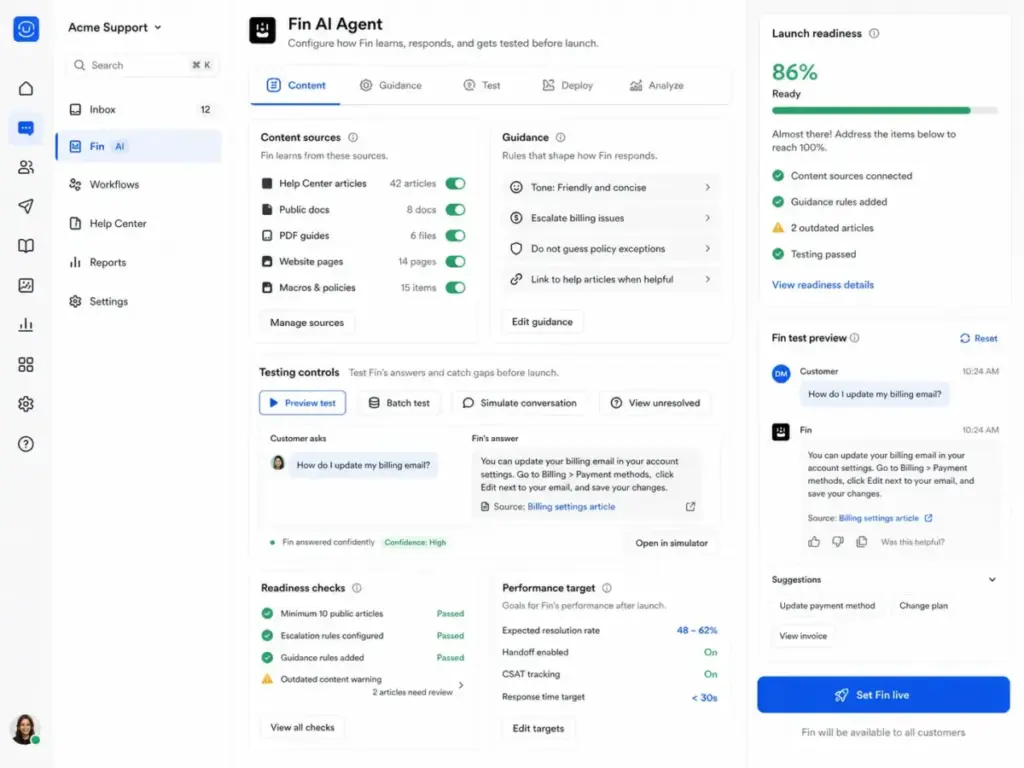Open the knowledge book icon in left rail
This screenshot has height=768, width=1024.
25,246
